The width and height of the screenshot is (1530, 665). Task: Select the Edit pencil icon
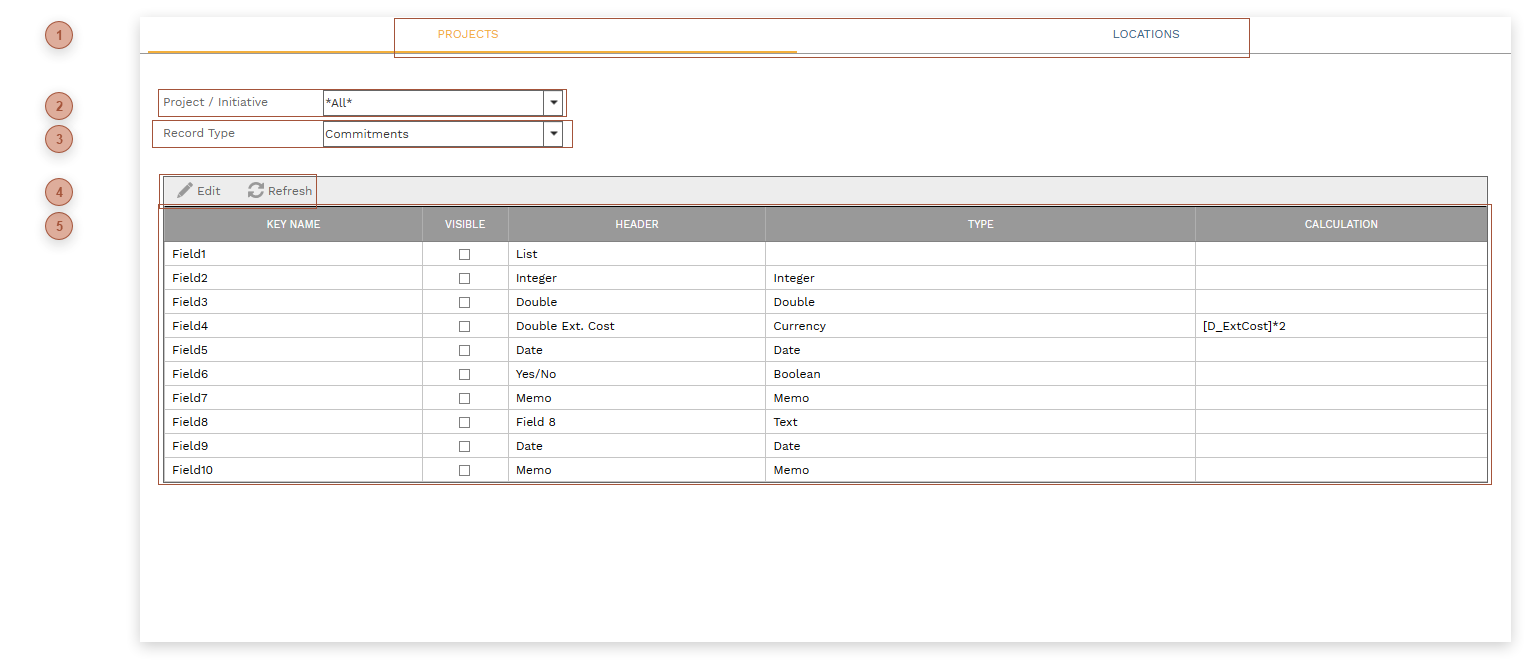click(186, 190)
